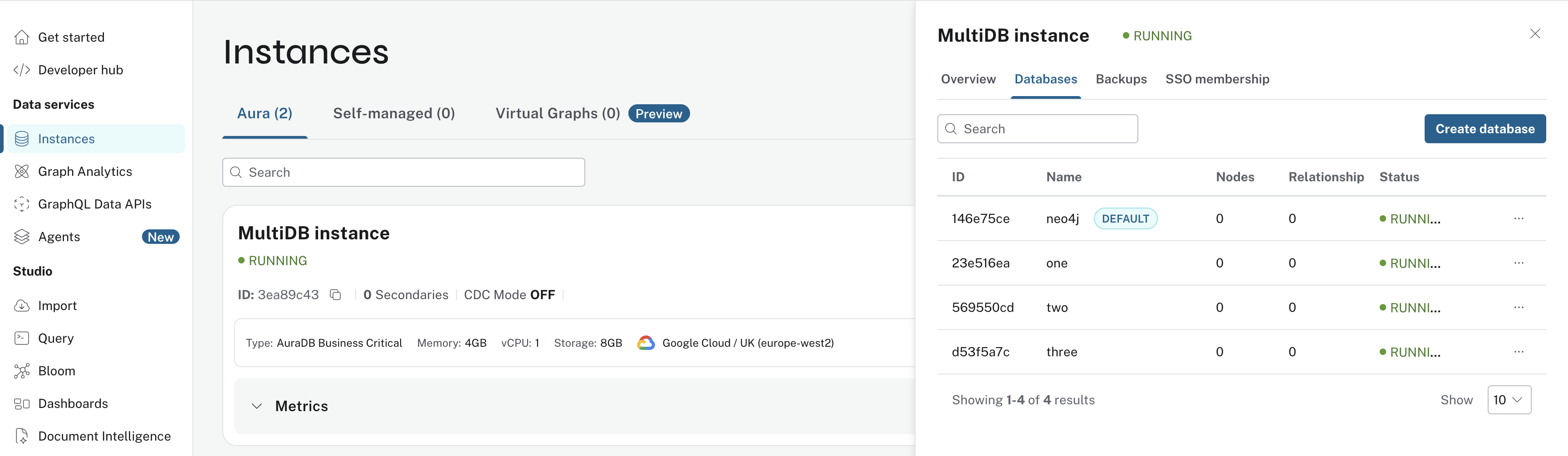Go to Graph Analytics page
Screen dimensions: 1568x456
point(85,171)
